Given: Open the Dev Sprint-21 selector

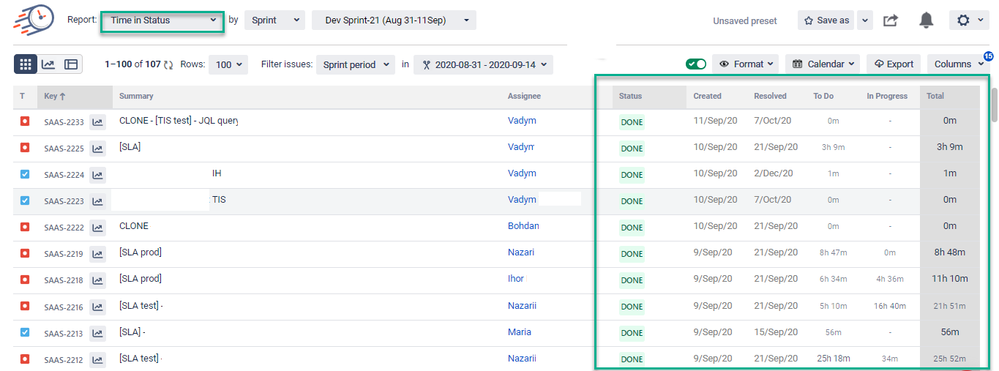Looking at the screenshot, I should 394,20.
